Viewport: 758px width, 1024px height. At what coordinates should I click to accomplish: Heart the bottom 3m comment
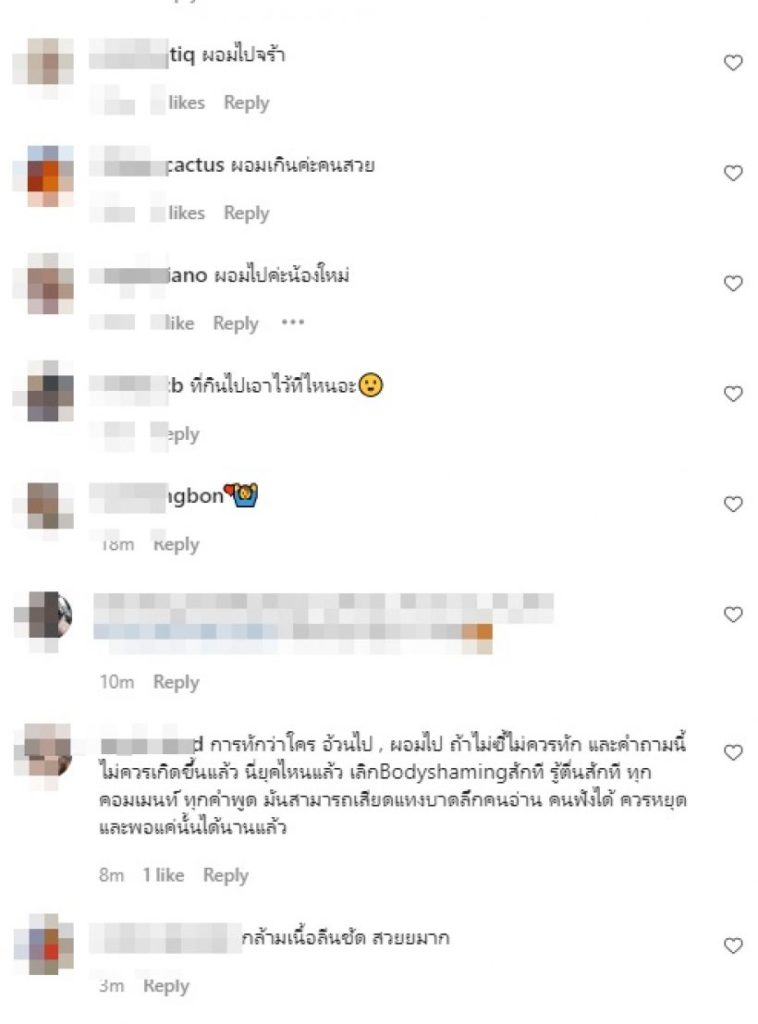point(733,946)
